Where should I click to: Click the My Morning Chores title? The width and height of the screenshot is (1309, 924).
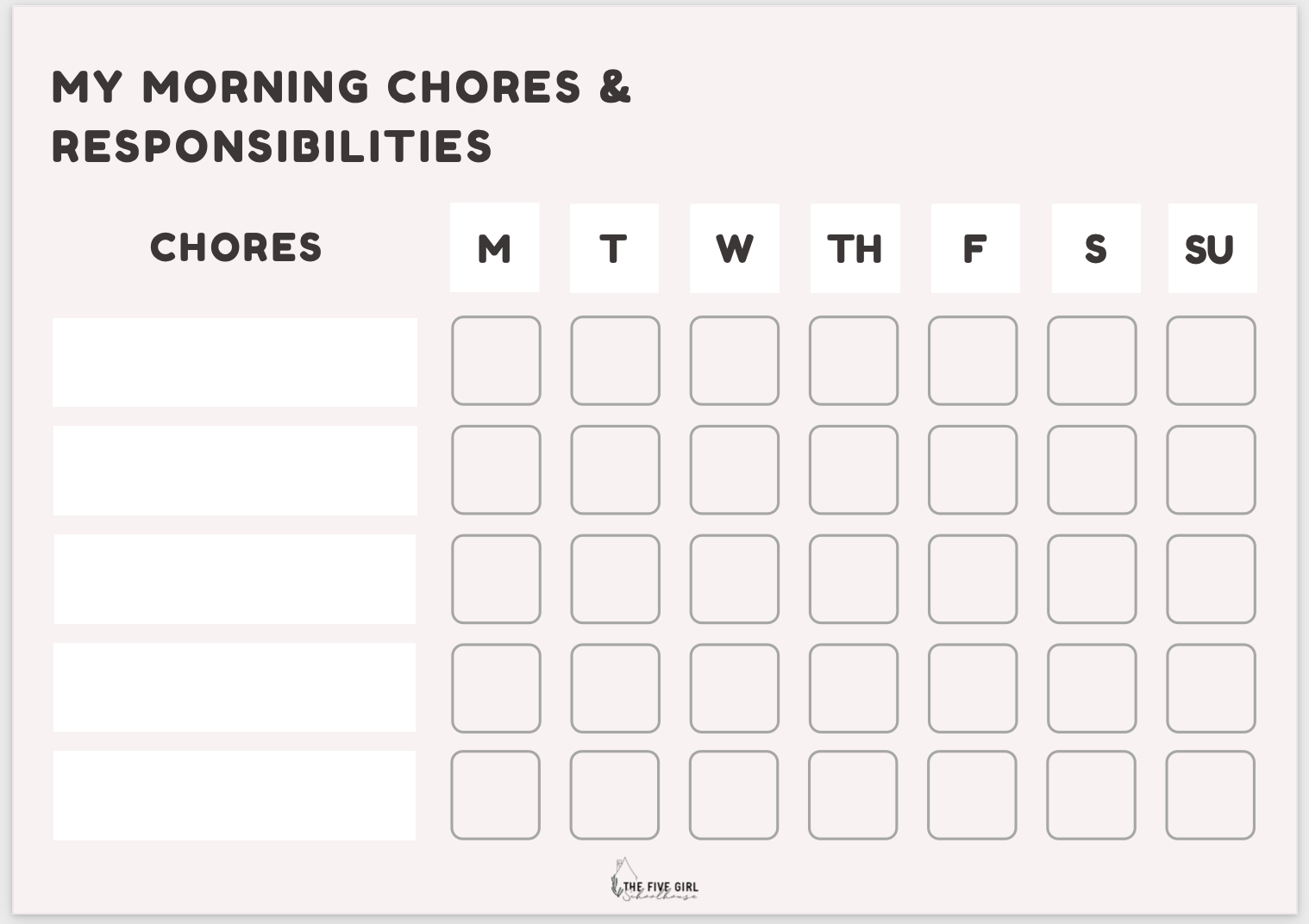341,116
